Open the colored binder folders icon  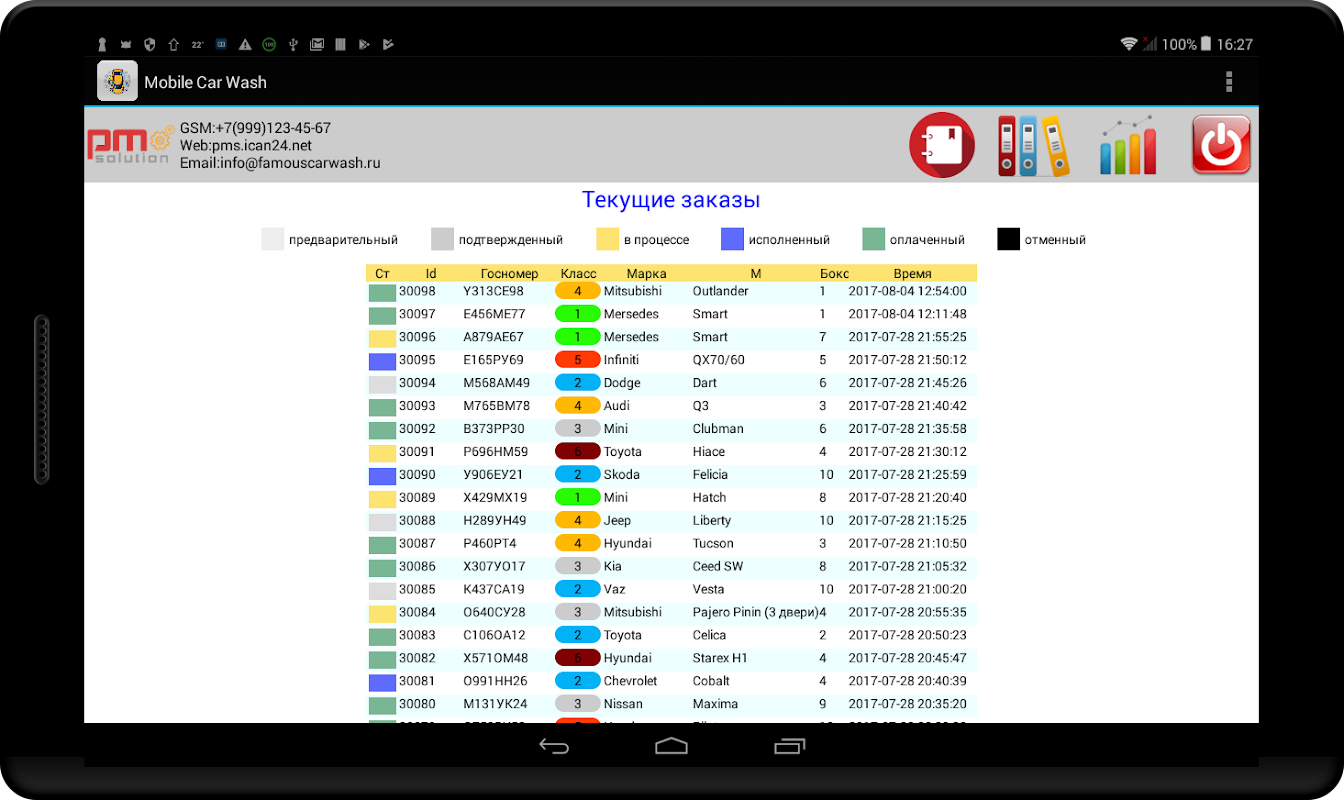point(1033,146)
